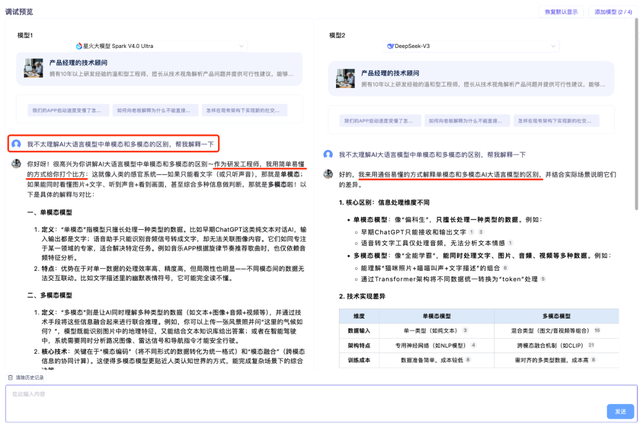Pick the 如何向老板解释为什么不能直接 suggestion in 模型1
The width and height of the screenshot is (640, 427).
155,110
